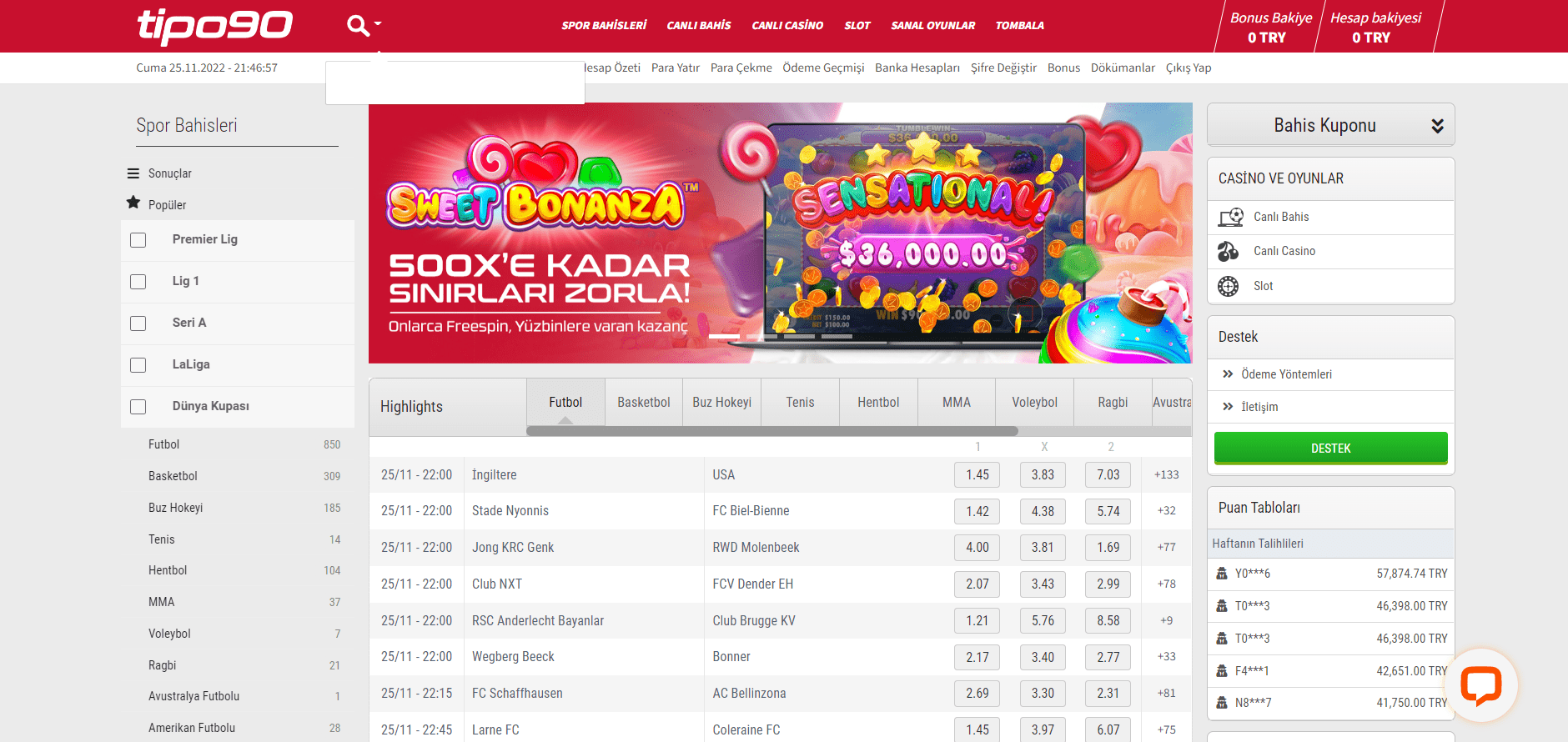Image resolution: width=1568 pixels, height=742 pixels.
Task: Check the Premier Lig checkbox
Action: click(138, 240)
